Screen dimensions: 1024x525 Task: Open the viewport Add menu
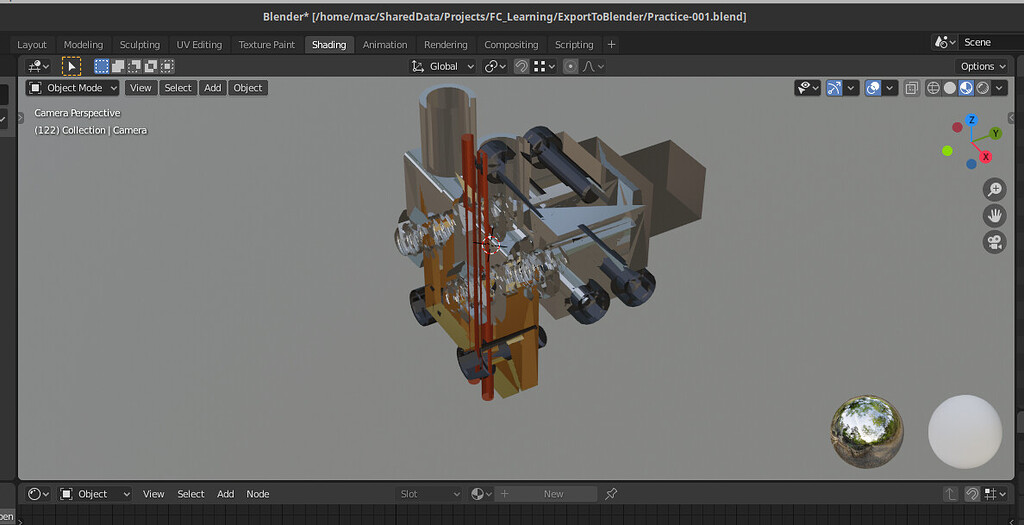[x=213, y=88]
